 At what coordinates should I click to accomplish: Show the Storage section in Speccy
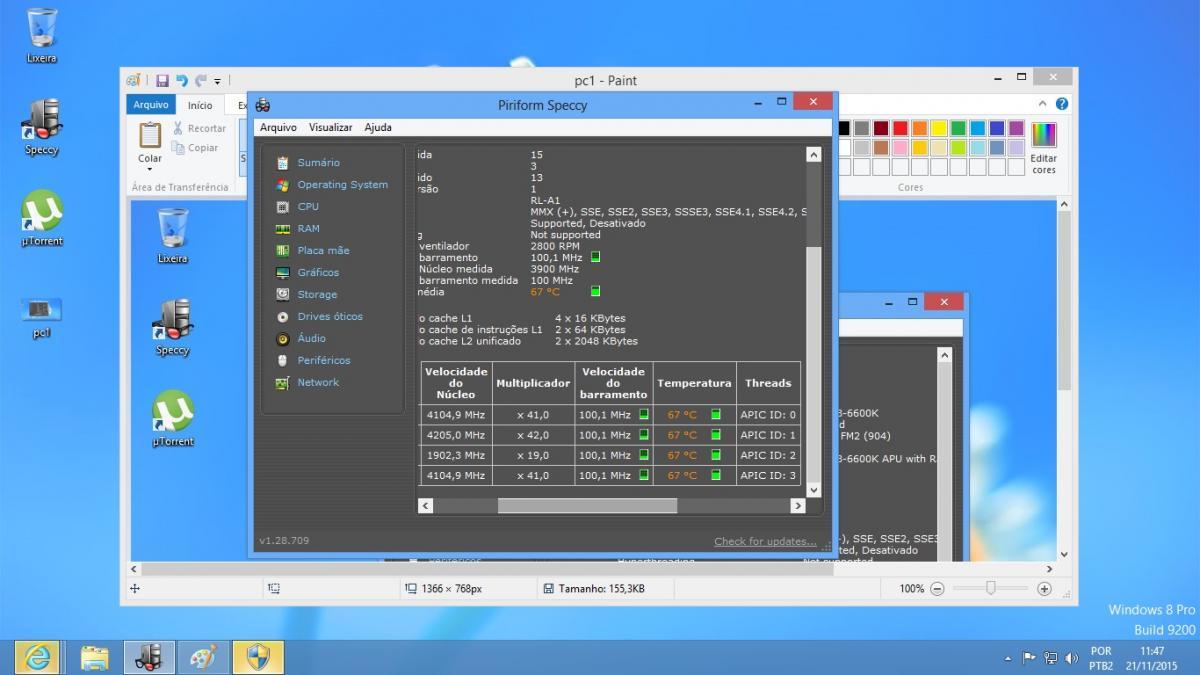tap(317, 294)
